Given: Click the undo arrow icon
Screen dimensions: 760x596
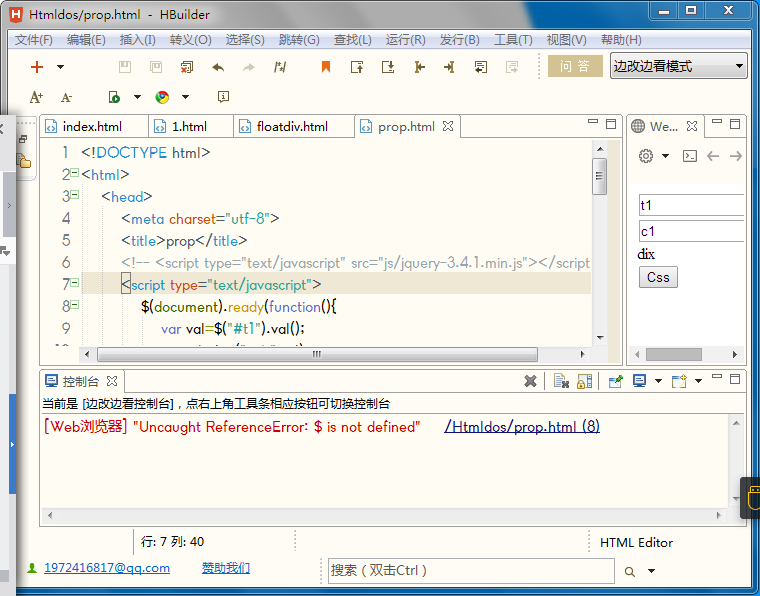Looking at the screenshot, I should click(x=218, y=67).
